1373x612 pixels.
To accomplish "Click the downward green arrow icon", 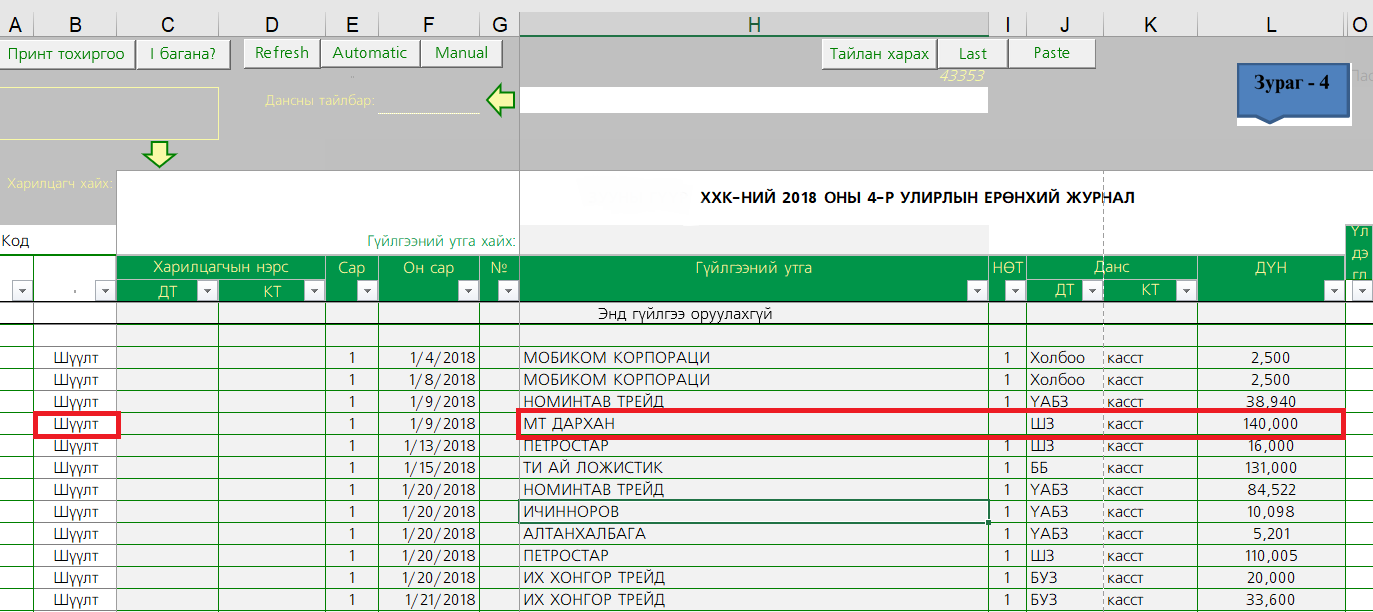I will pos(159,154).
